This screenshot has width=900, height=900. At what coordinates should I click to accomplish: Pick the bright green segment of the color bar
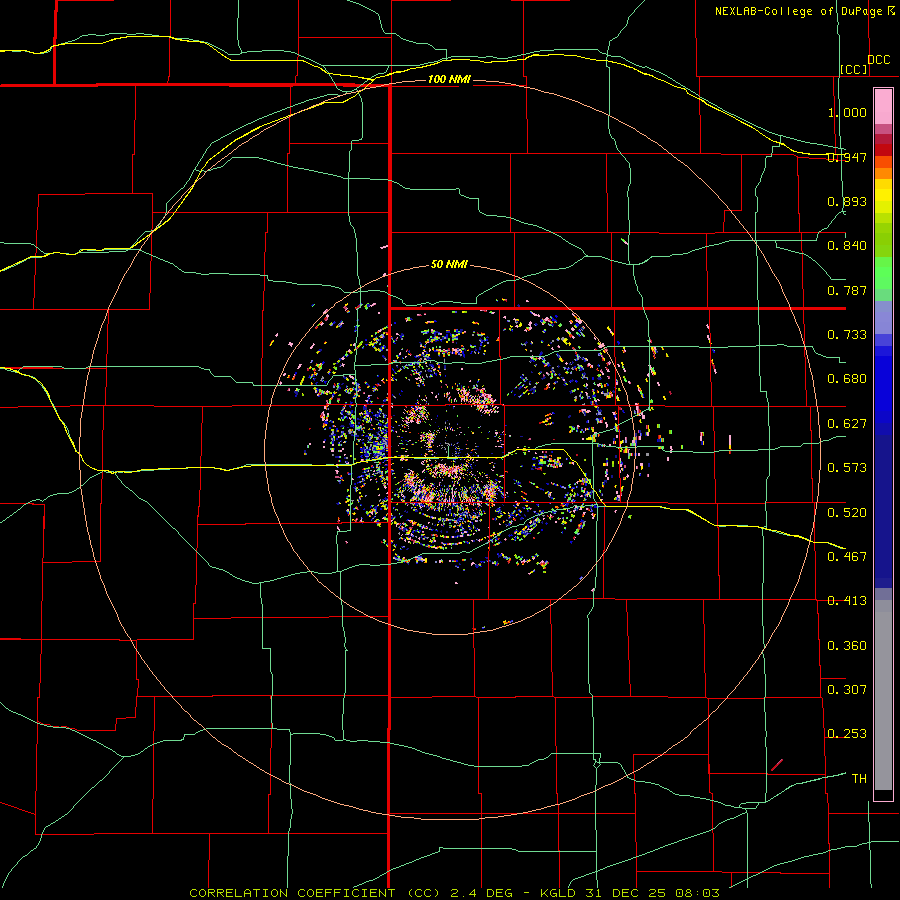pos(883,273)
